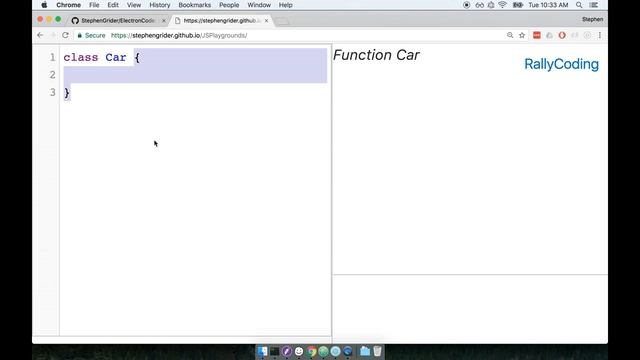The image size is (640, 360).
Task: Open the white smiley face Dock app
Action: click(299, 351)
